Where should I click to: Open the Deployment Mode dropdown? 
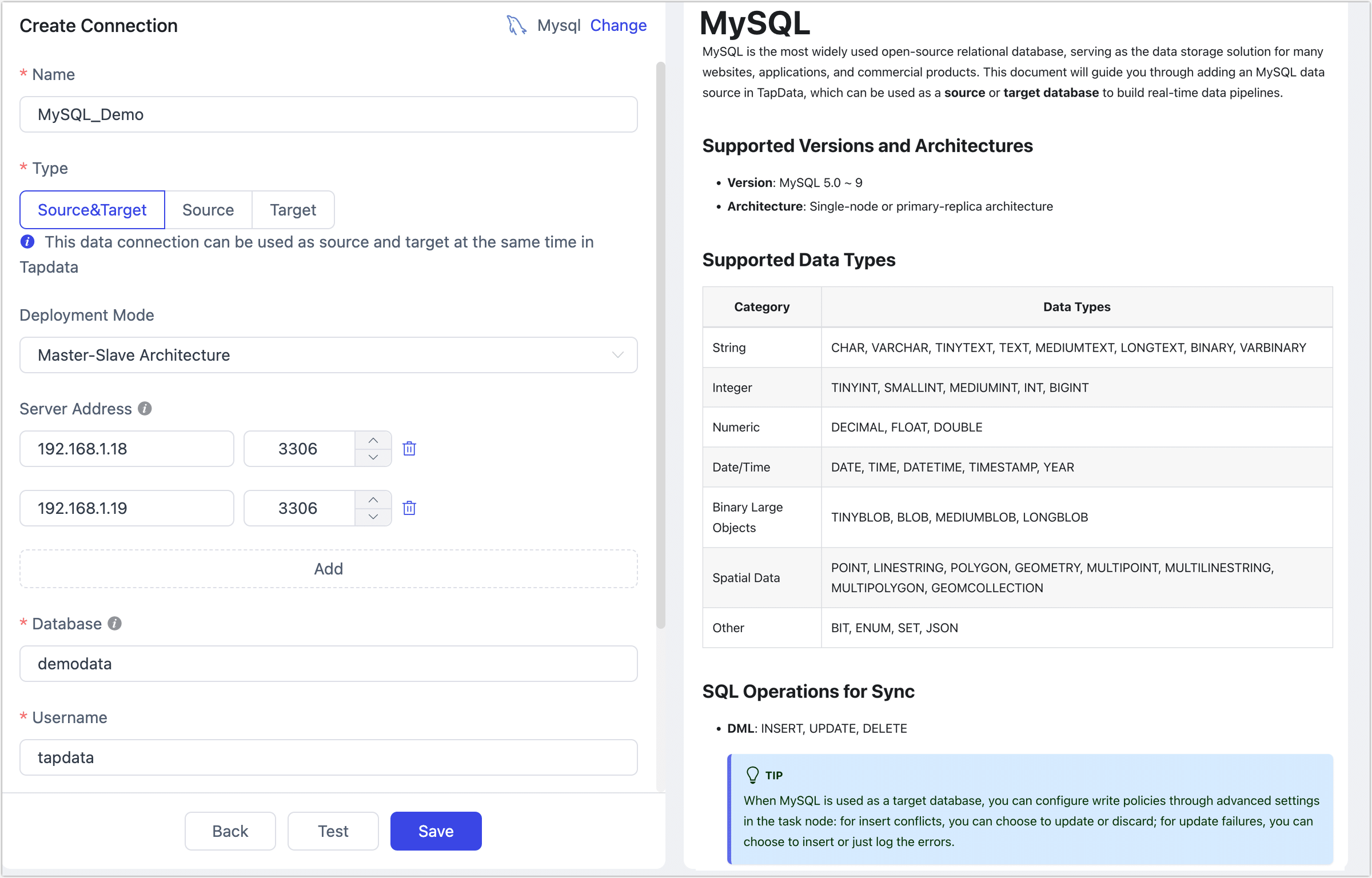point(328,355)
